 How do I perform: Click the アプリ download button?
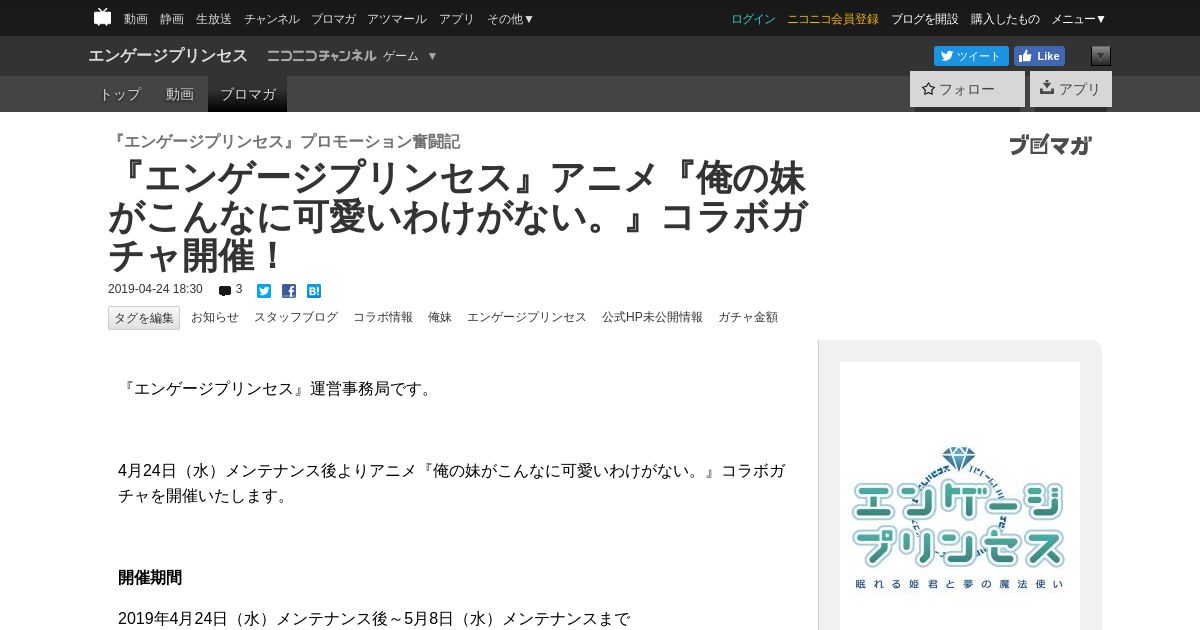tap(1071, 89)
